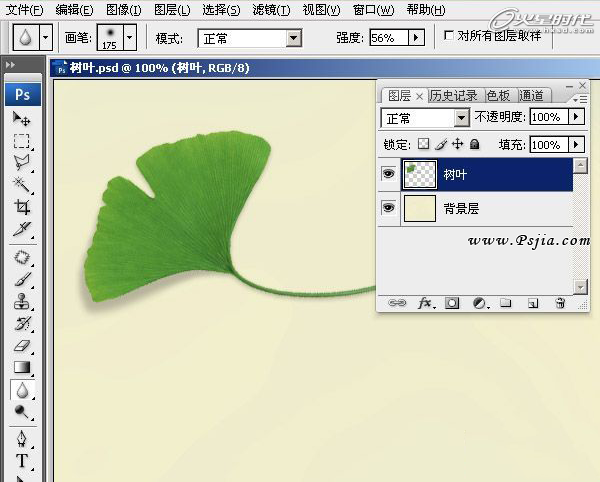Hide the 树叶 layer
This screenshot has width=600, height=482.
pyautogui.click(x=389, y=174)
